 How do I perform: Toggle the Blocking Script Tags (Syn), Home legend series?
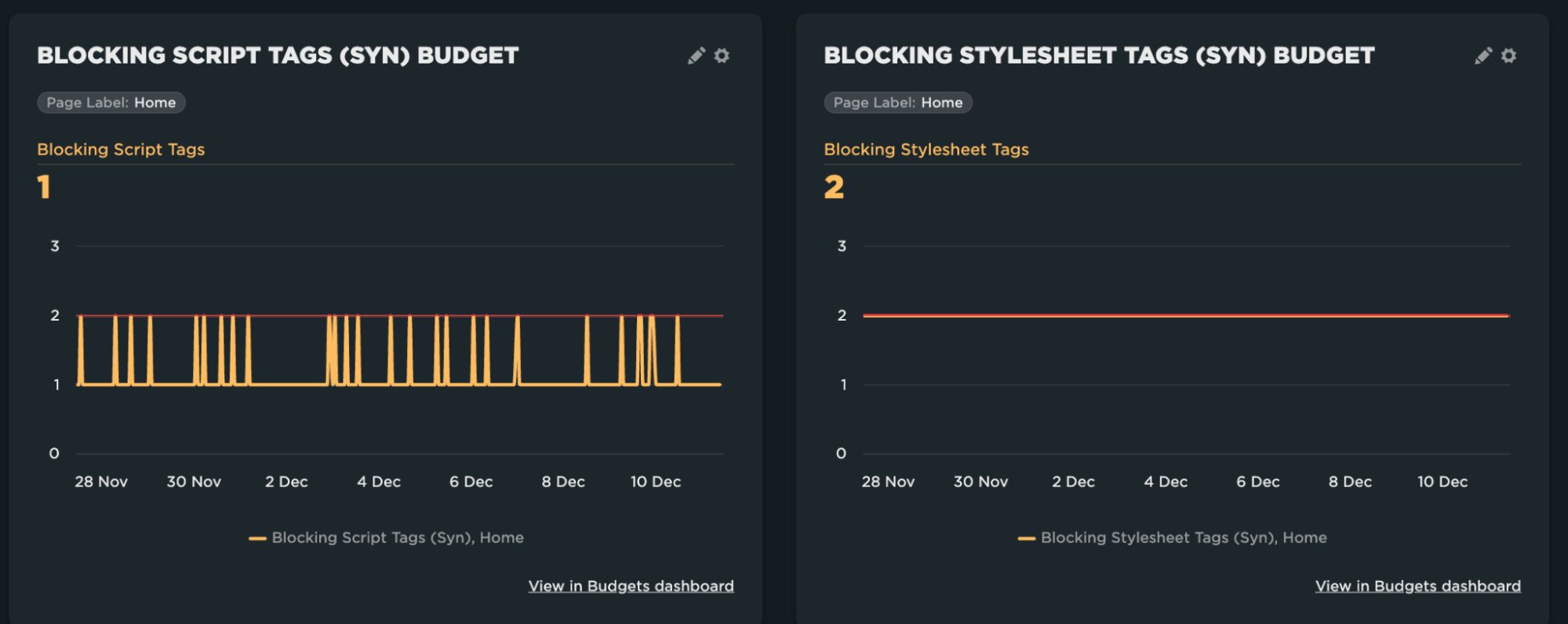click(x=397, y=538)
